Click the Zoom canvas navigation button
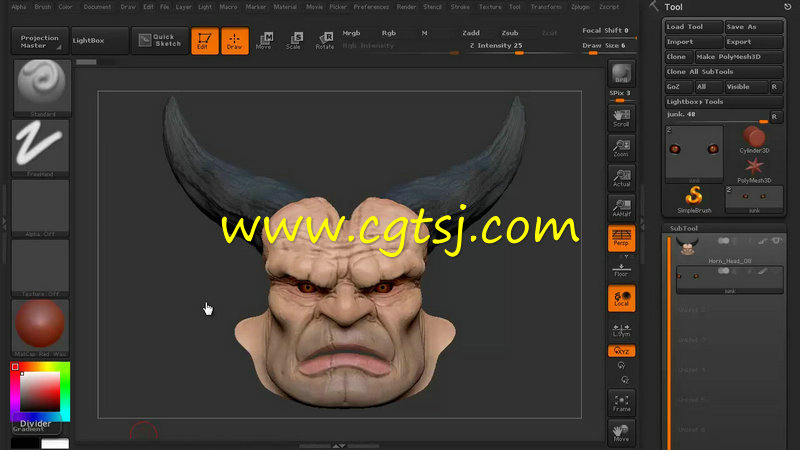The image size is (800, 450). tap(621, 148)
